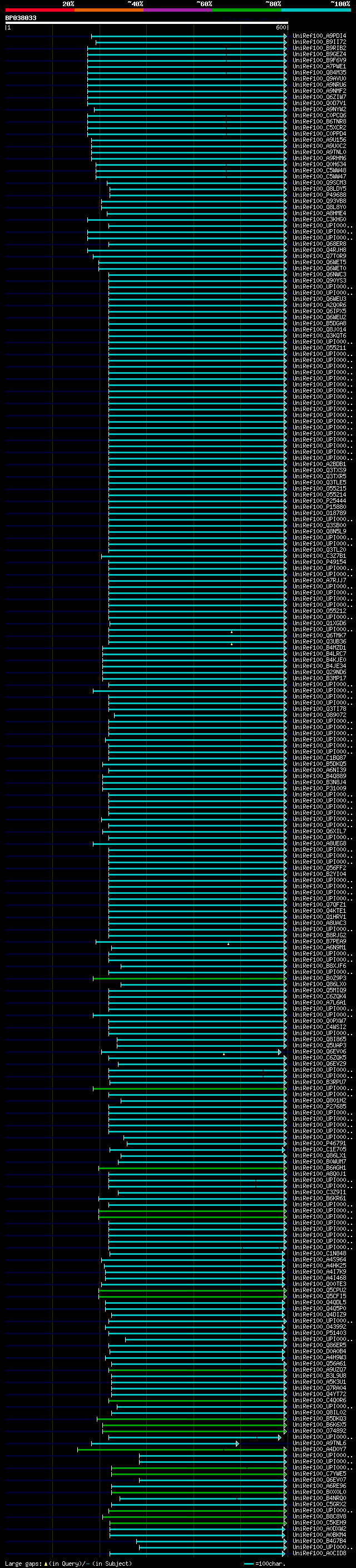Open hit UniRef100_B6TNR8
This screenshot has height=1568, width=356.
pyautogui.click(x=319, y=121)
